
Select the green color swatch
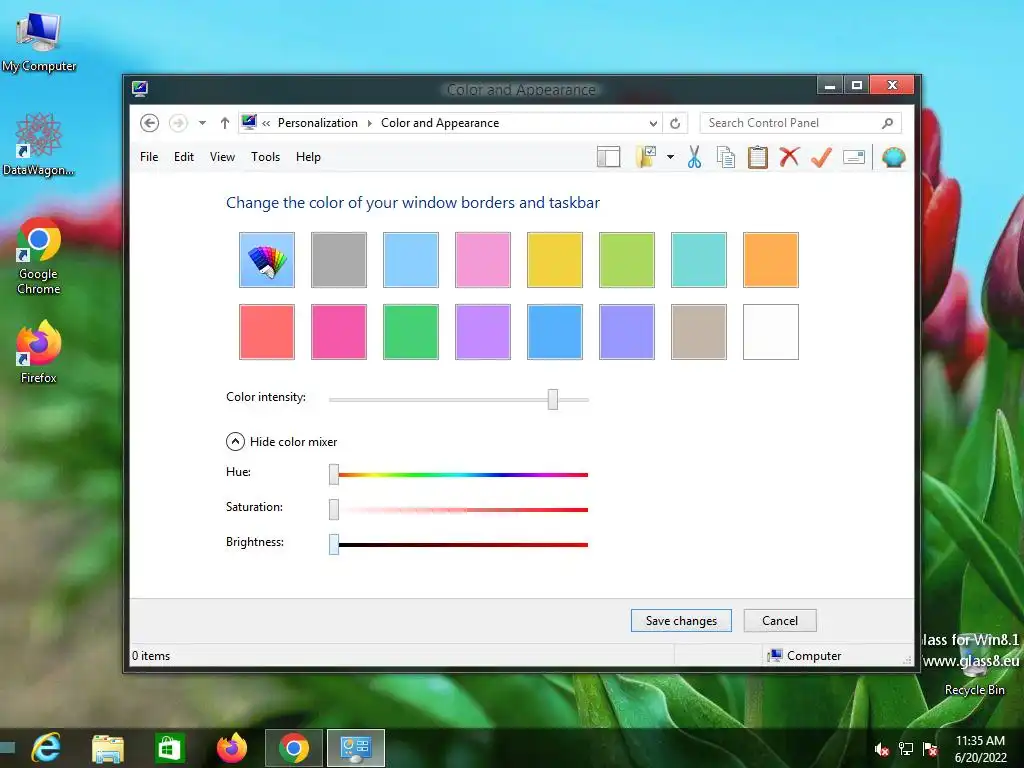[x=411, y=332]
